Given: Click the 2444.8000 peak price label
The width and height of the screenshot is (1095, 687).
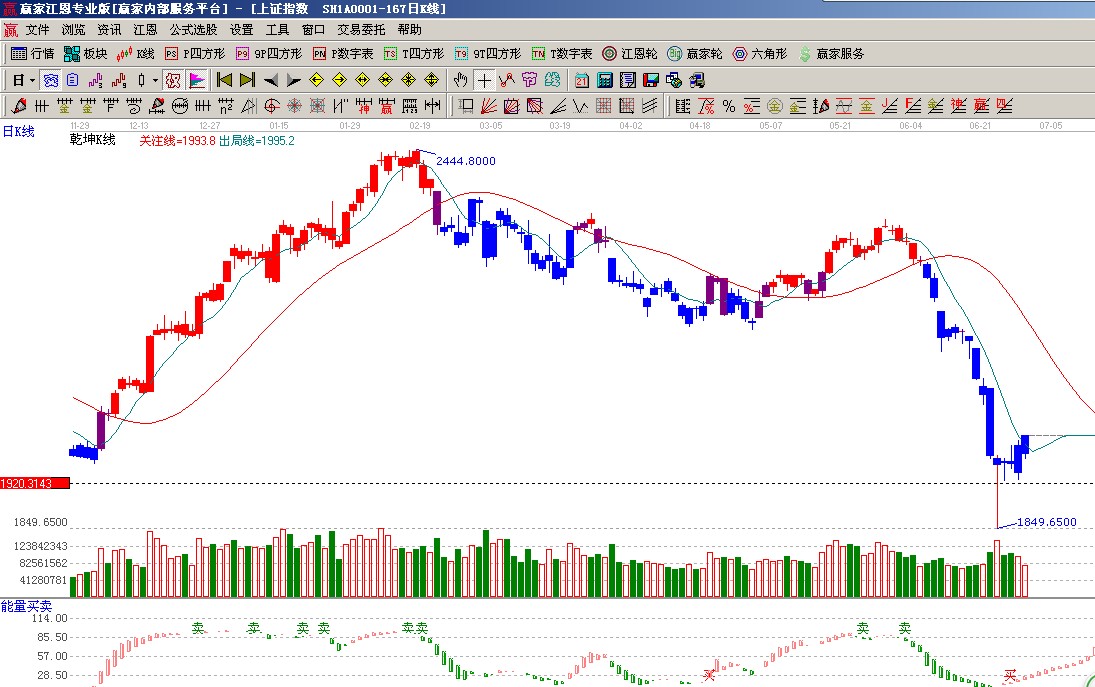Looking at the screenshot, I should tap(465, 161).
